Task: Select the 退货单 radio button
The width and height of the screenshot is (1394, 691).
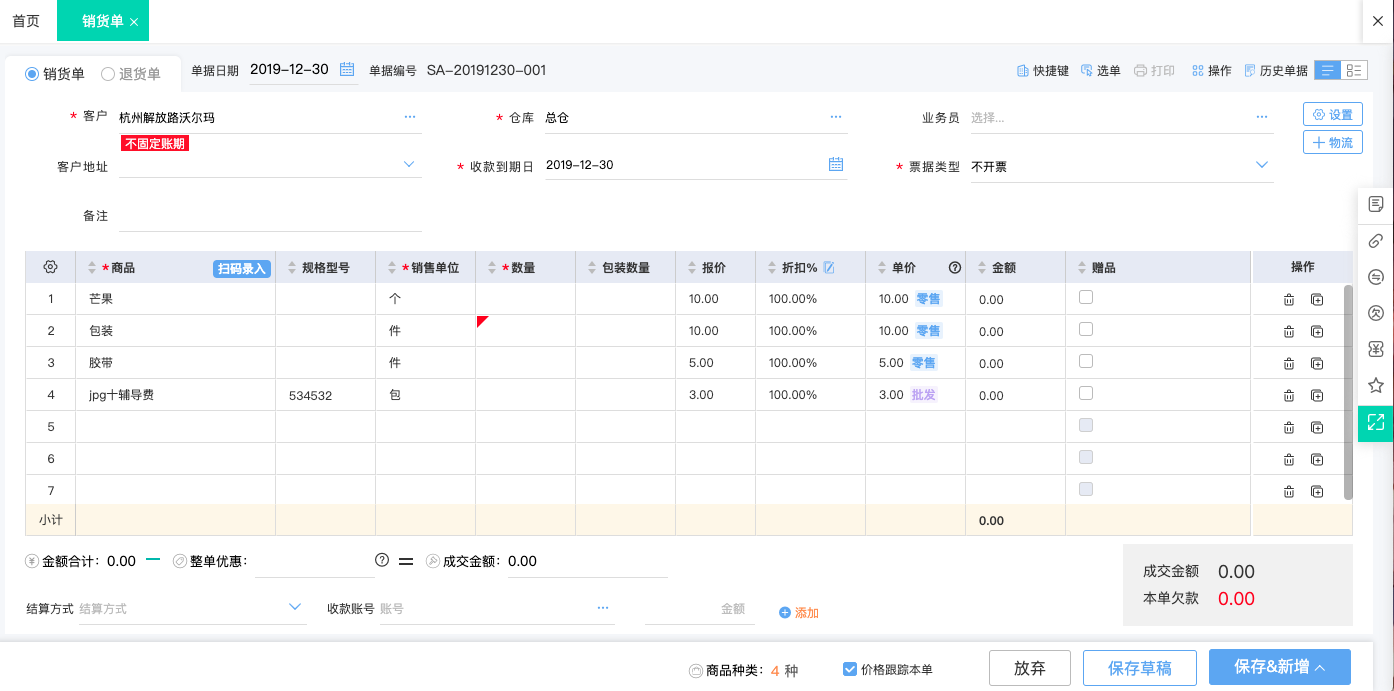Action: click(x=105, y=72)
